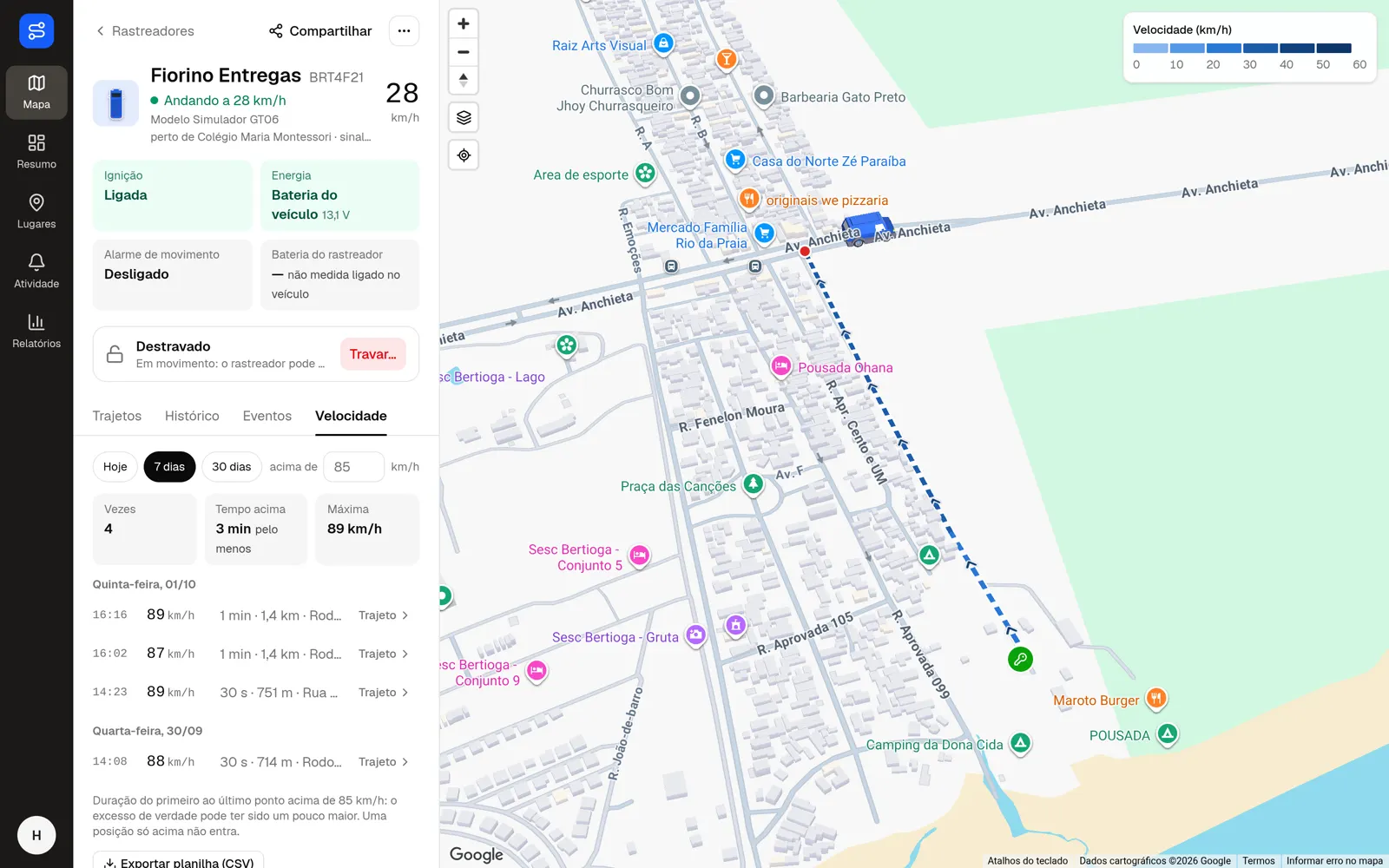
Task: Open the three-dot more options menu
Action: [404, 31]
